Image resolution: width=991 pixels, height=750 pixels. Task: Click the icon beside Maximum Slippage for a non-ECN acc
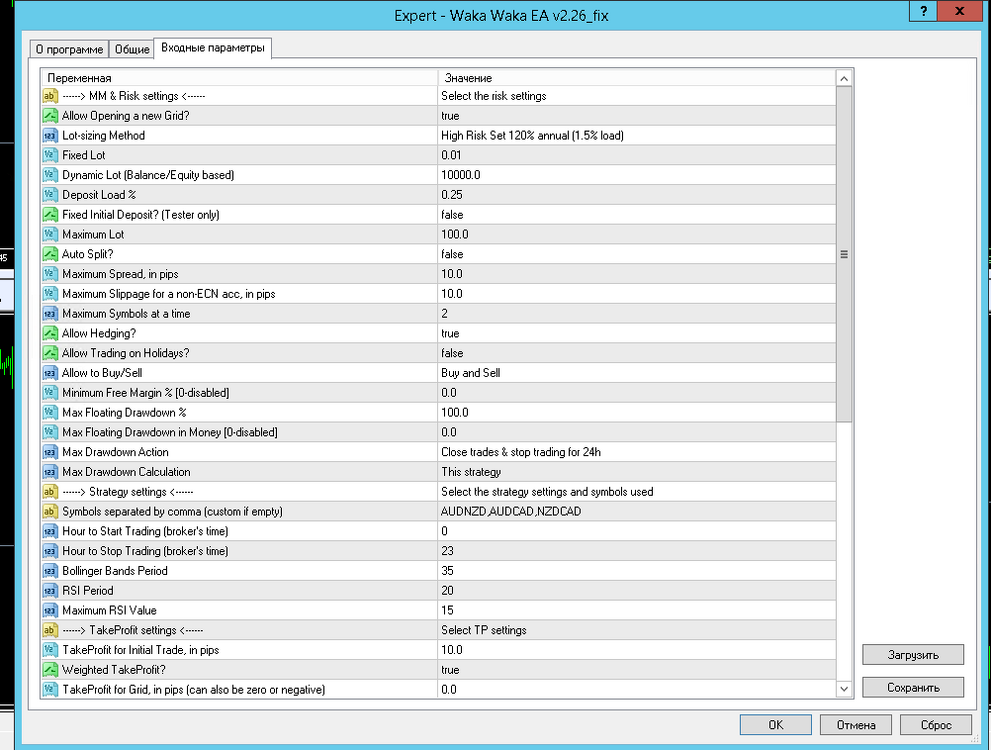coord(50,294)
